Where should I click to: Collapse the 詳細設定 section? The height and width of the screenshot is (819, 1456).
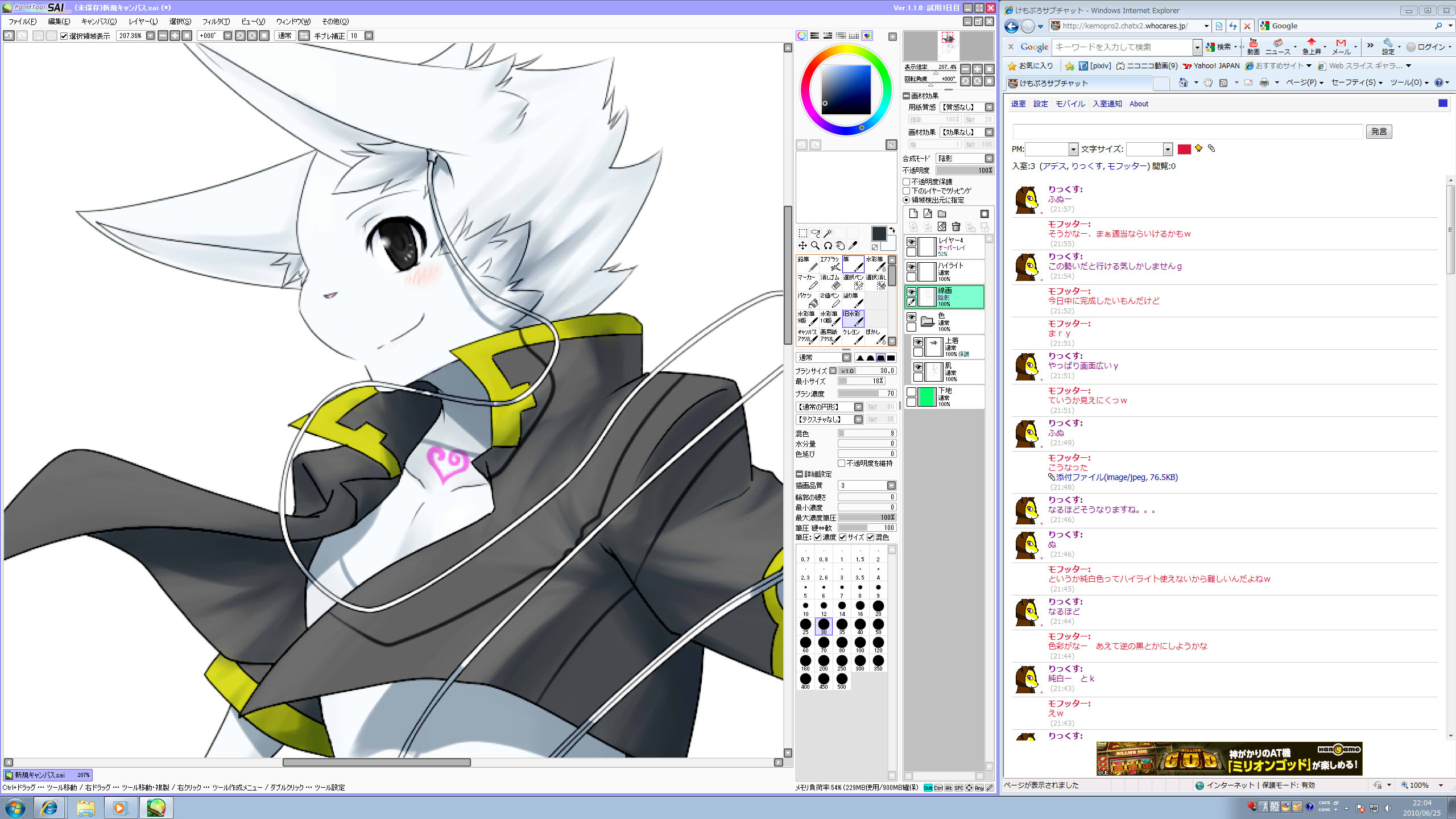pyautogui.click(x=799, y=474)
